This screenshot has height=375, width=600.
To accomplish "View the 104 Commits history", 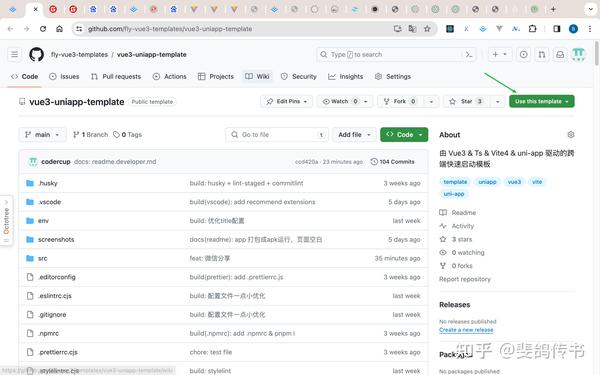I will [x=392, y=162].
